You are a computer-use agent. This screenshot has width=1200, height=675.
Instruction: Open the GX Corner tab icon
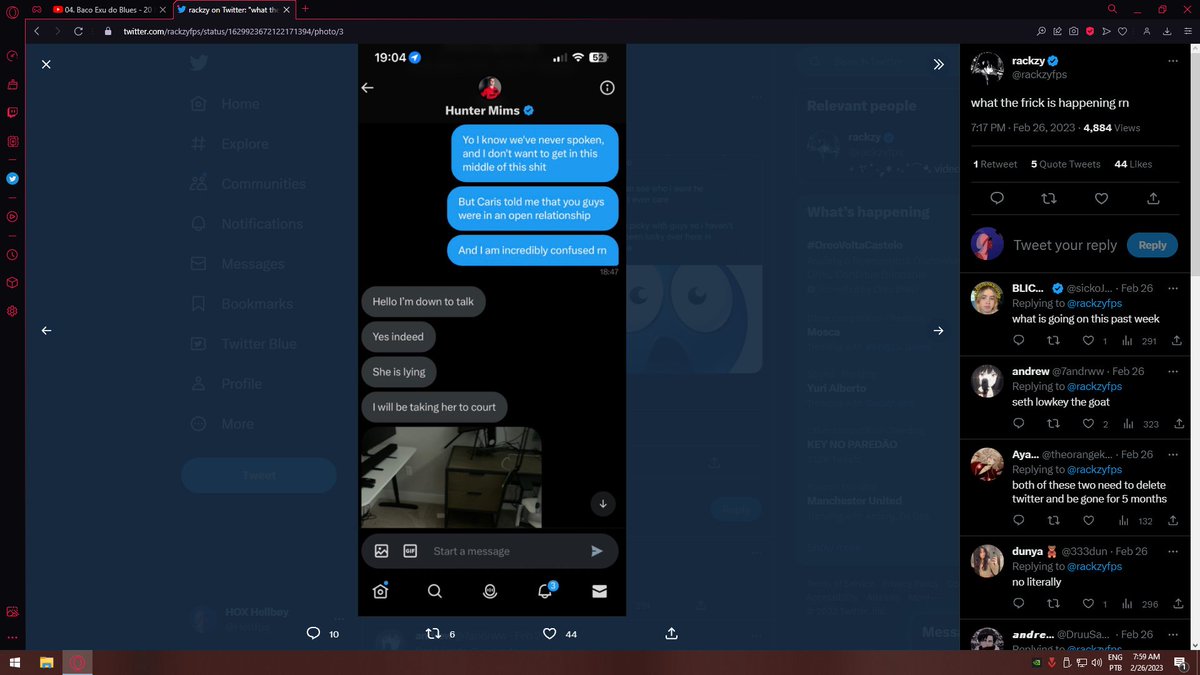tap(36, 9)
